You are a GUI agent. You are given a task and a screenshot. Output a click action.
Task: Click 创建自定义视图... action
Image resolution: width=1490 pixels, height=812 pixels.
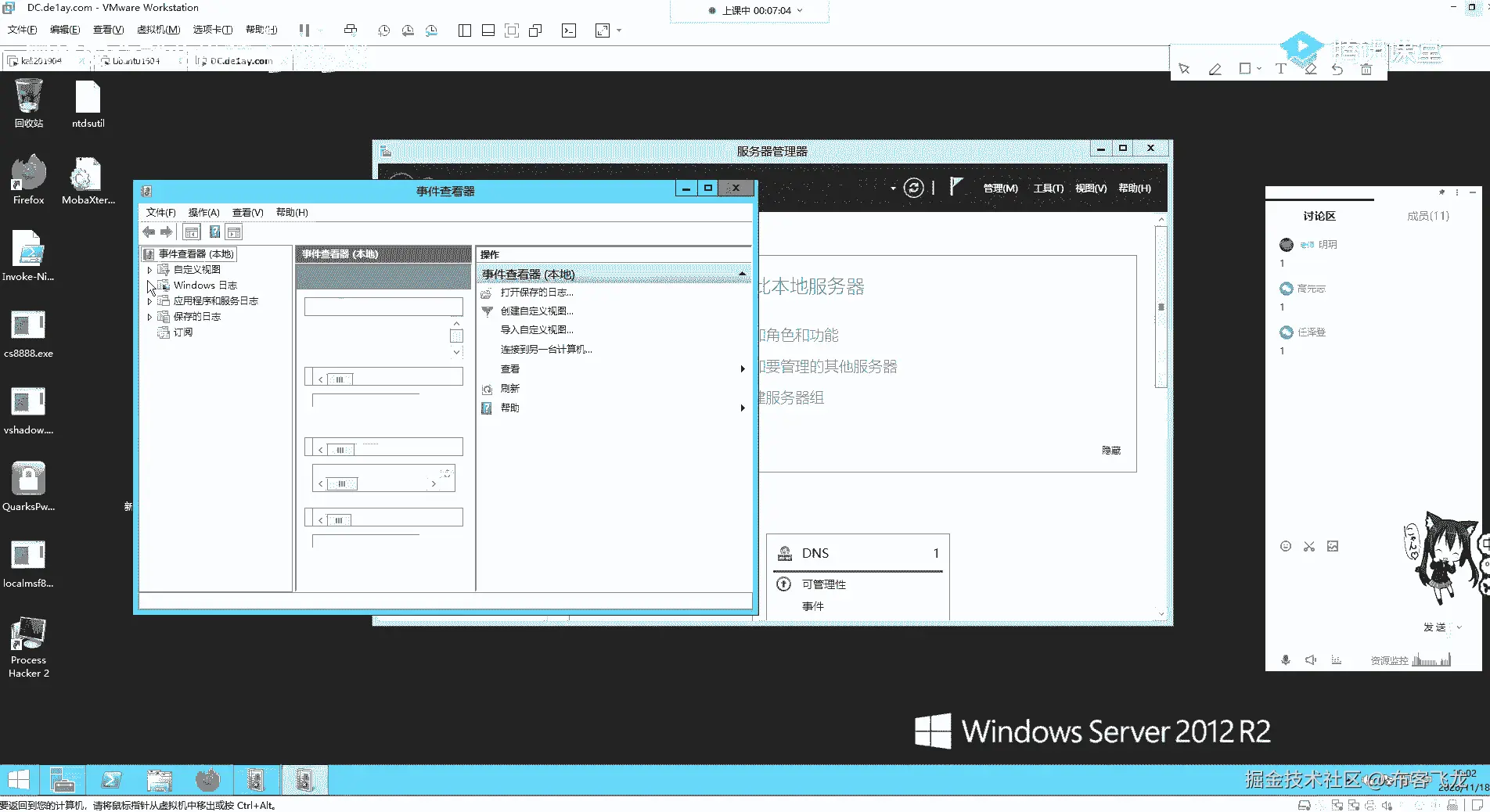[537, 311]
